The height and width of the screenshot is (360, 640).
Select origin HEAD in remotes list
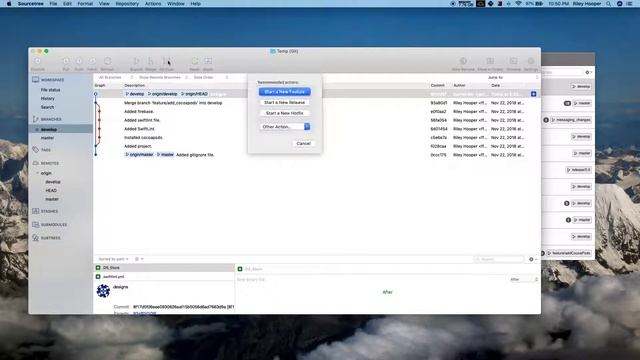pyautogui.click(x=51, y=190)
